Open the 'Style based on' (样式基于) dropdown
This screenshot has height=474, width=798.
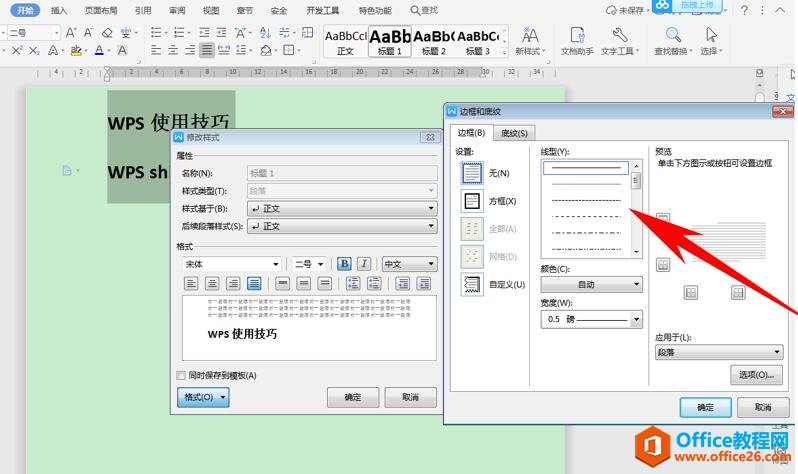coord(342,208)
